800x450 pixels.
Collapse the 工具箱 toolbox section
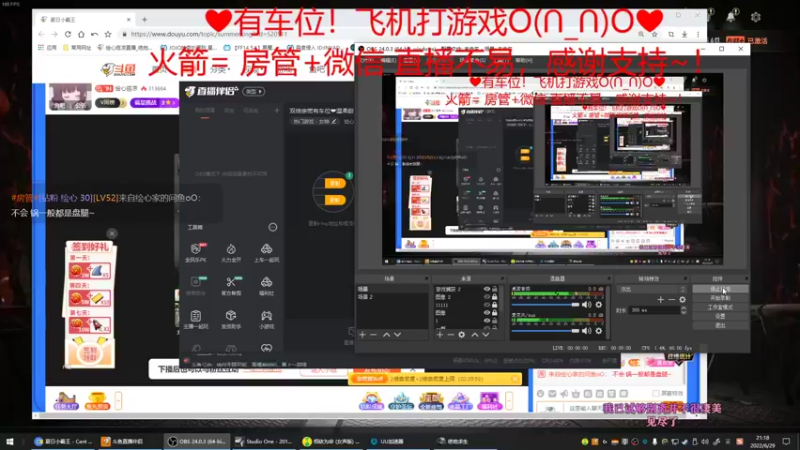(x=273, y=227)
